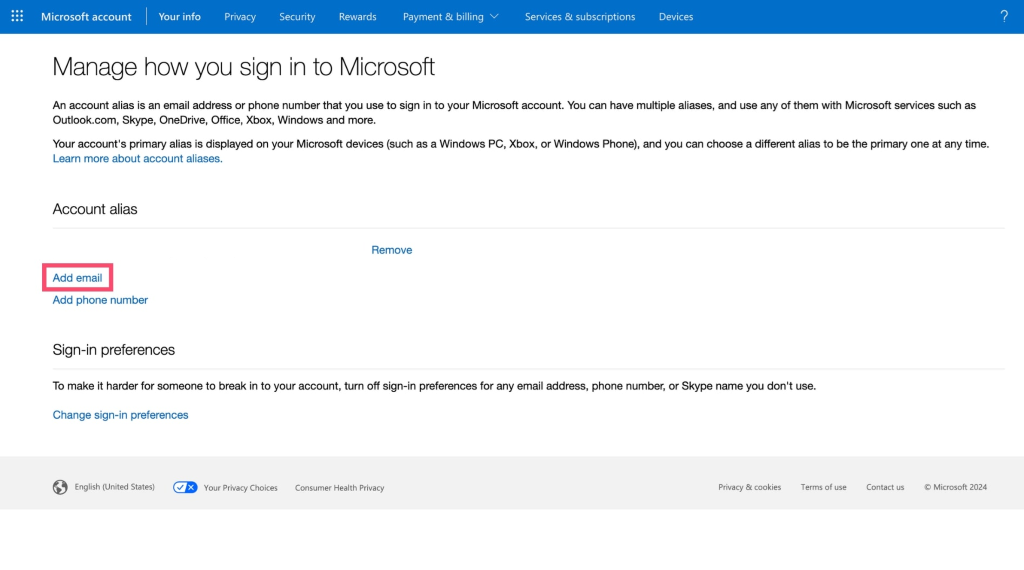Open the app launcher grid icon
1024x570 pixels.
coord(17,16)
